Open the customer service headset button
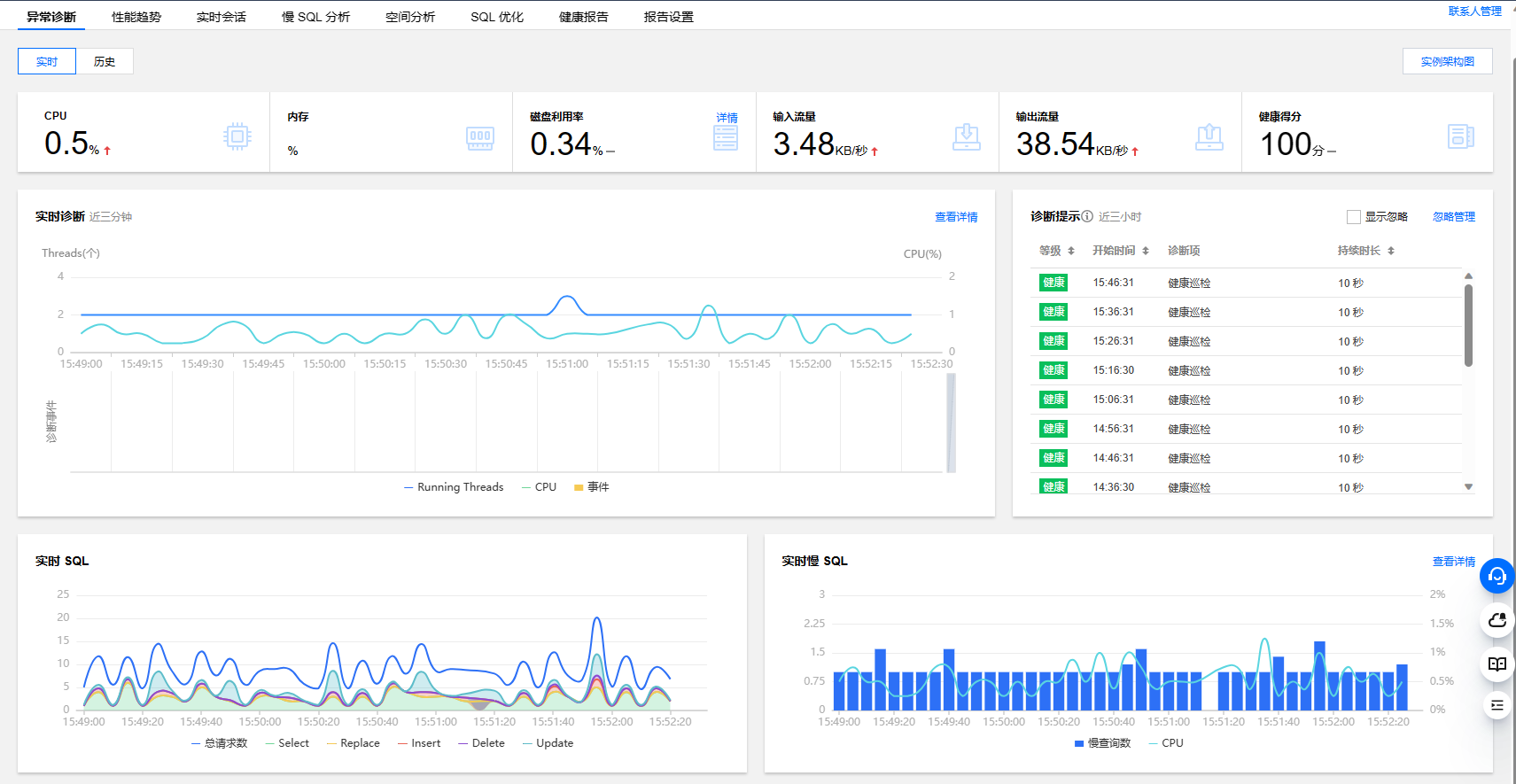 point(1497,576)
